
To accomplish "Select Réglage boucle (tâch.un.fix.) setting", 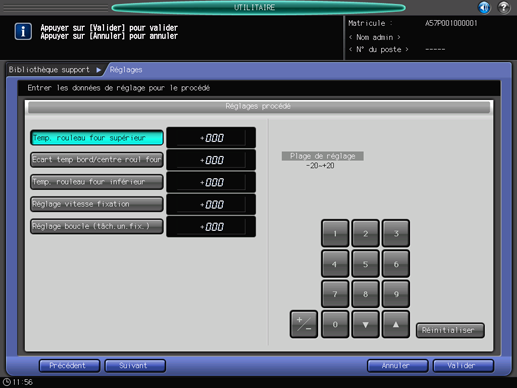I will (97, 226).
